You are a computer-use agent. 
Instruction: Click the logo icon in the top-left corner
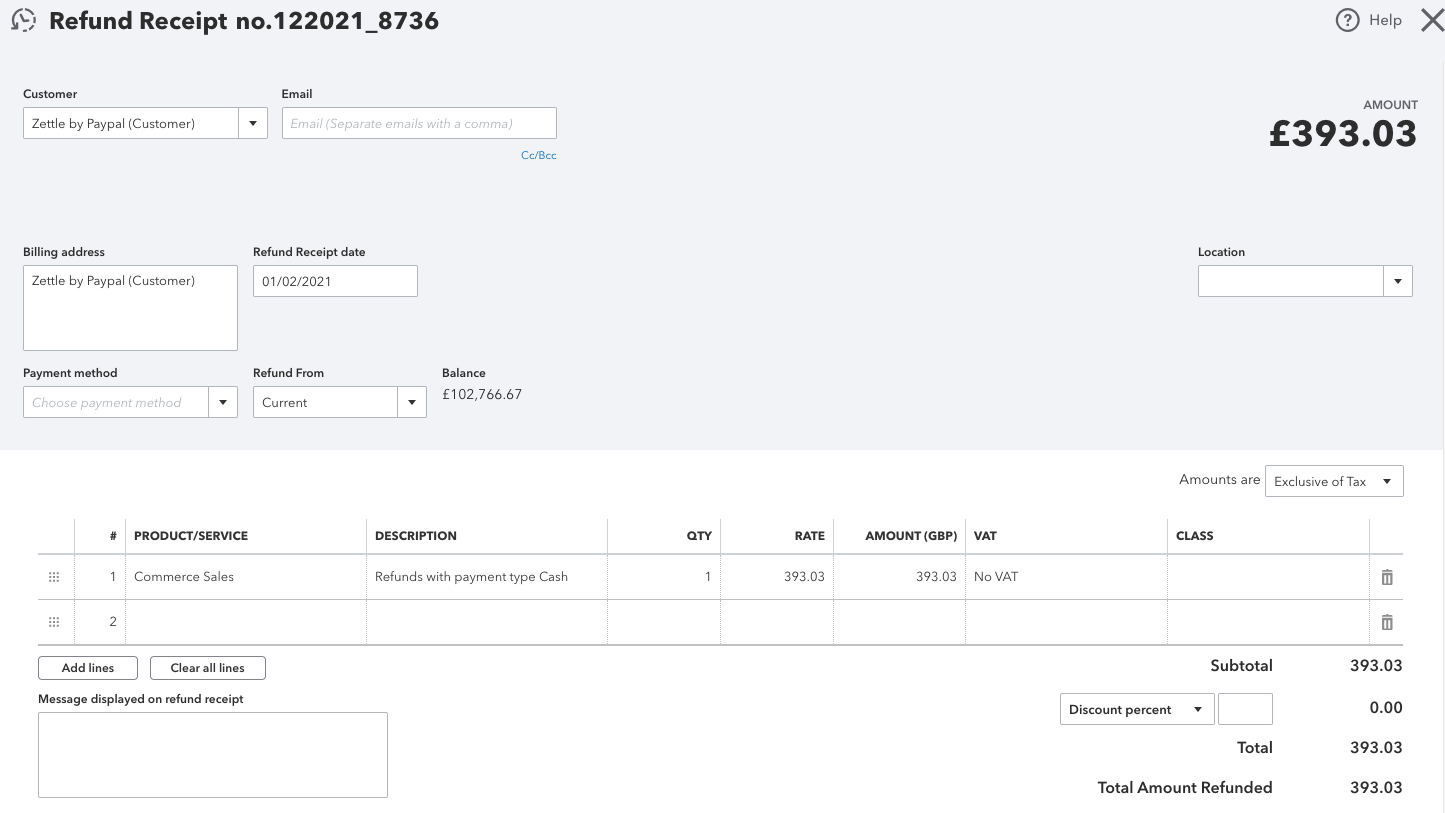(23, 19)
